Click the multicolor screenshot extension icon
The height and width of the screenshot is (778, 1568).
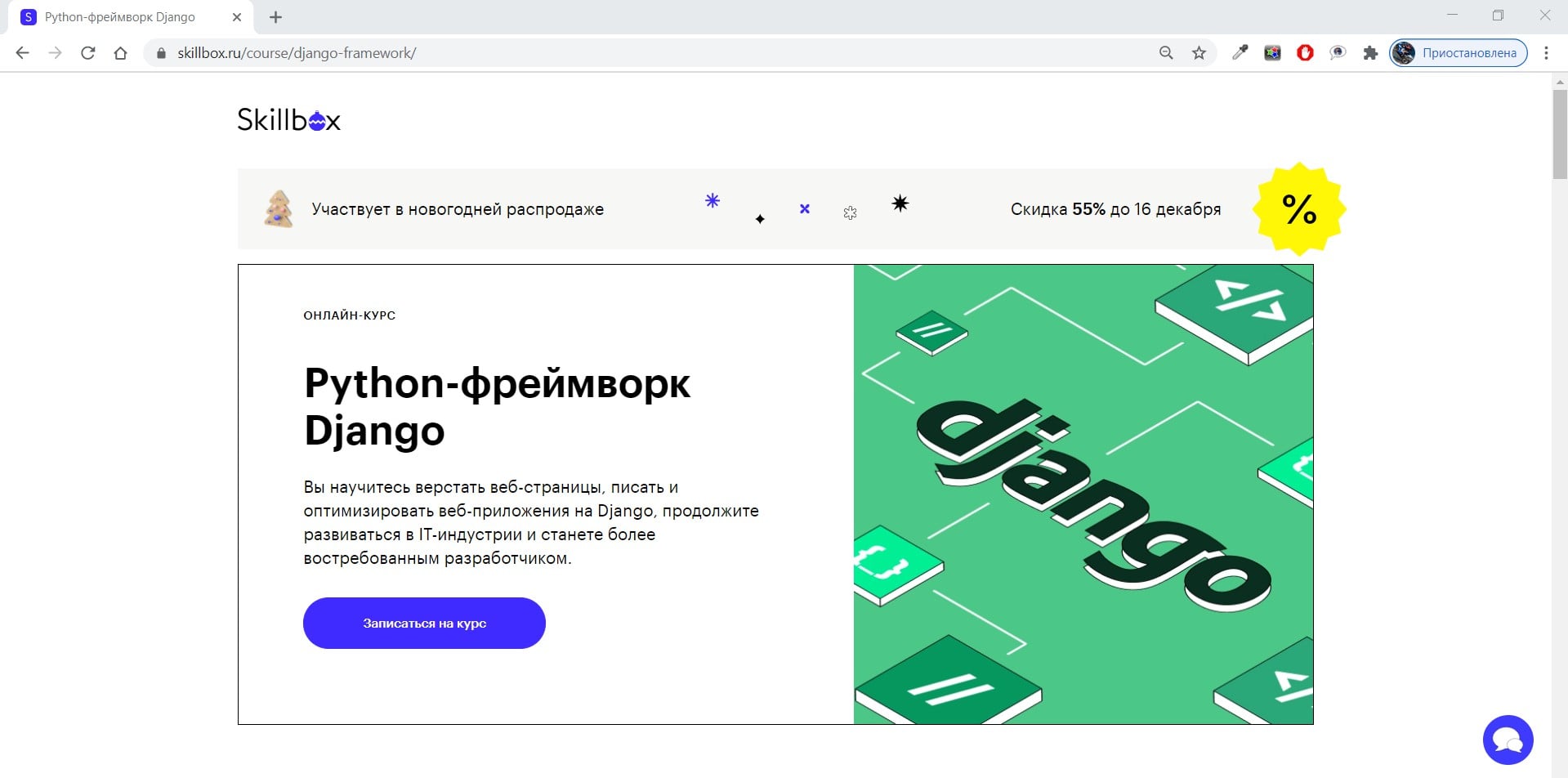point(1272,53)
